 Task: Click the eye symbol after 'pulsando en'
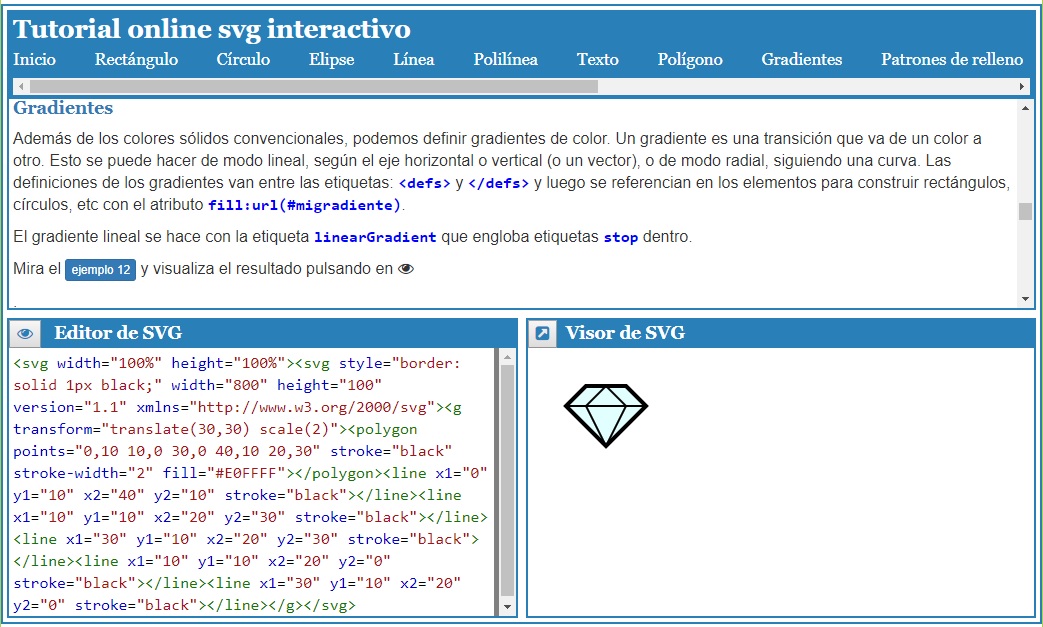click(406, 269)
